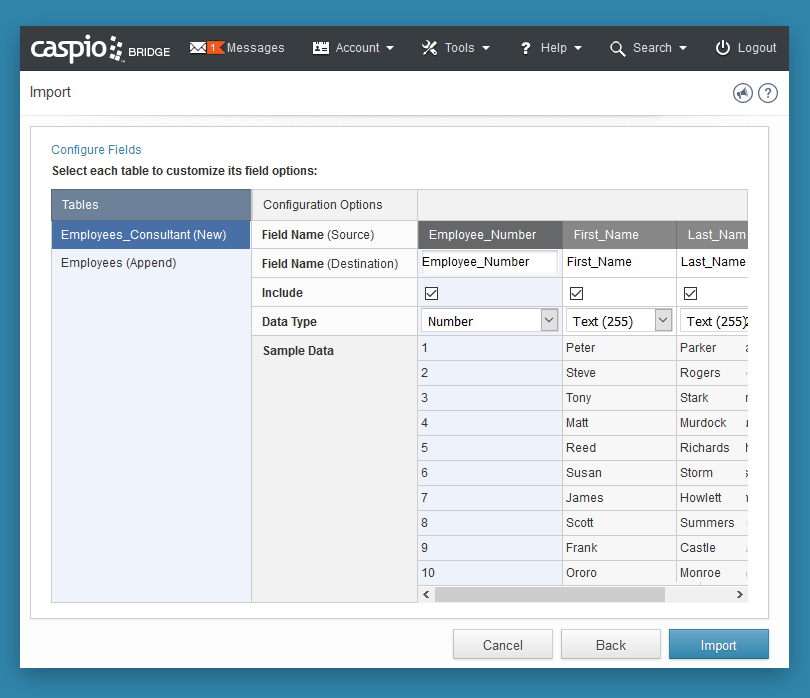Image resolution: width=810 pixels, height=698 pixels.
Task: Click sample data cell Peter
Action: pyautogui.click(x=619, y=348)
